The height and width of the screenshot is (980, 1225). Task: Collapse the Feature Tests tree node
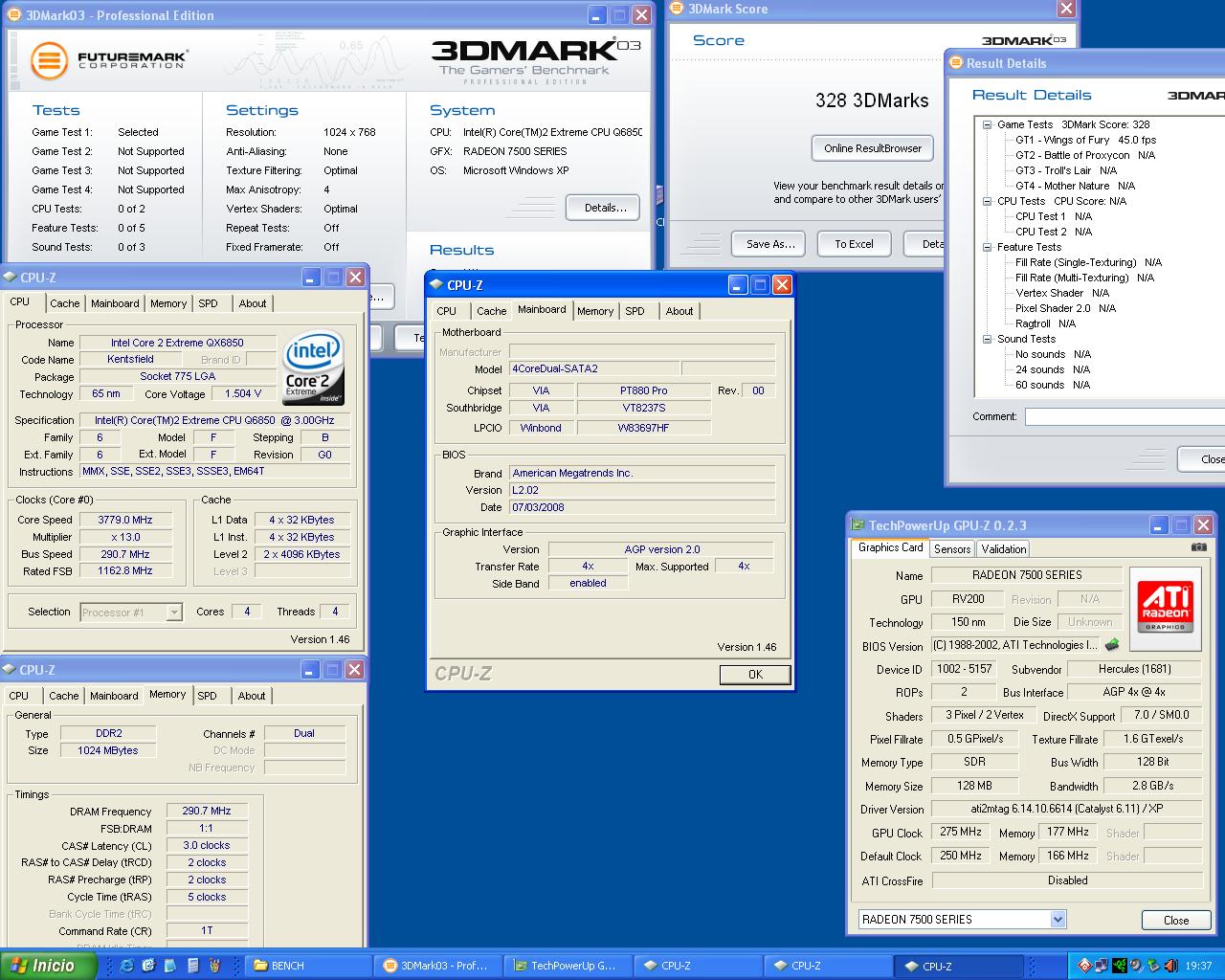click(x=987, y=247)
